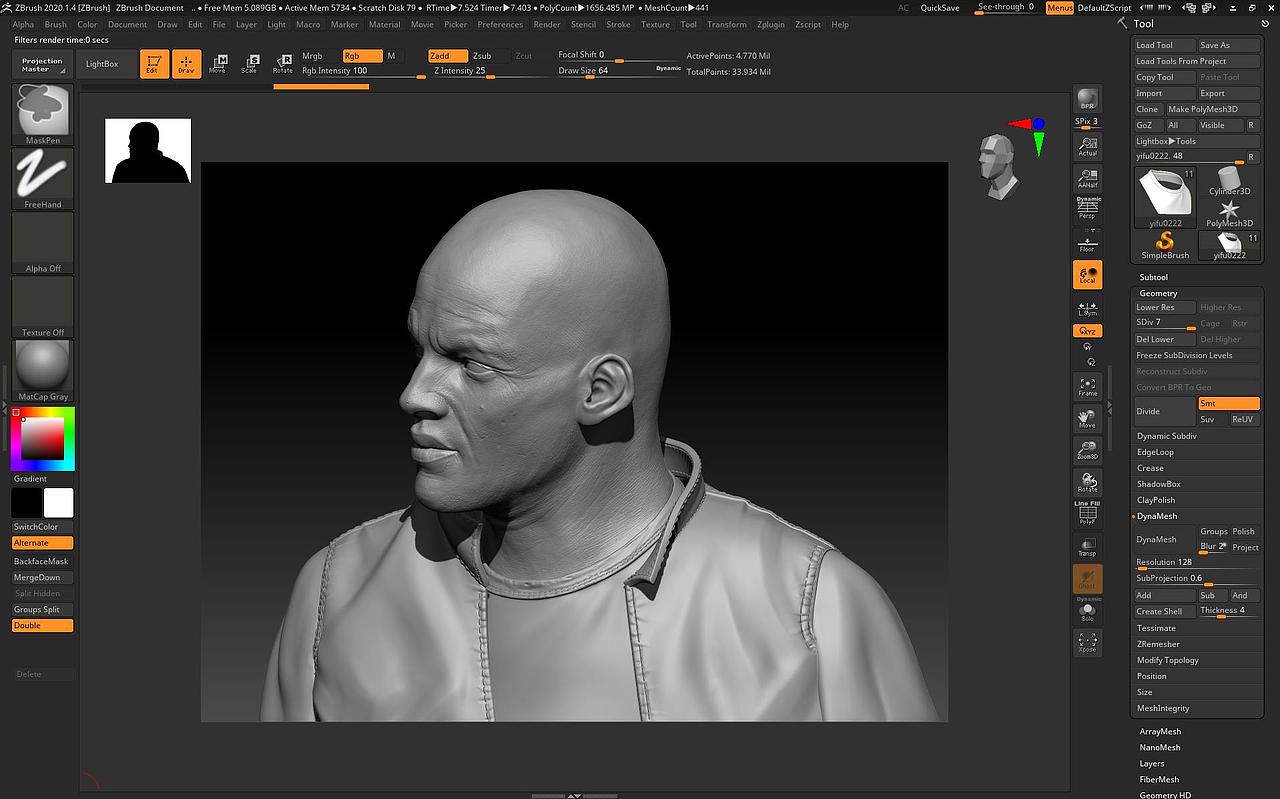Activate the Draw mode icon

click(x=186, y=64)
